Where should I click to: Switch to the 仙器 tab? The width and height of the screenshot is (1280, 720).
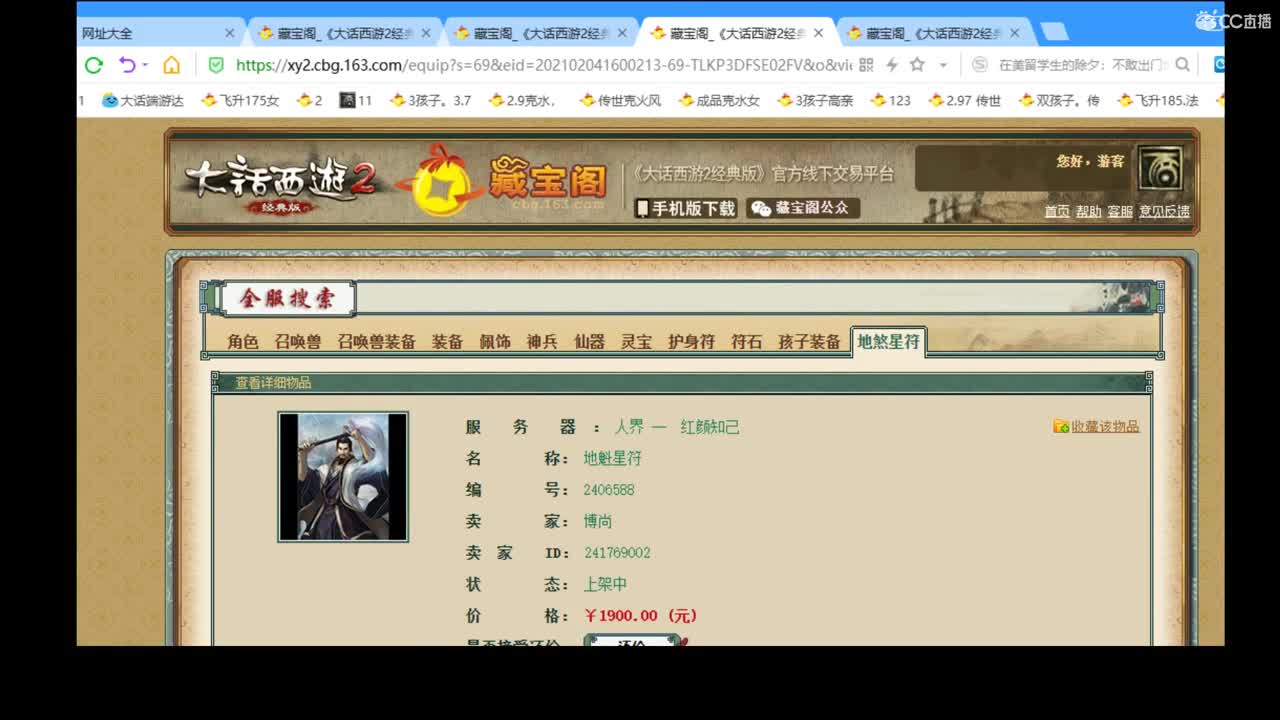point(589,342)
